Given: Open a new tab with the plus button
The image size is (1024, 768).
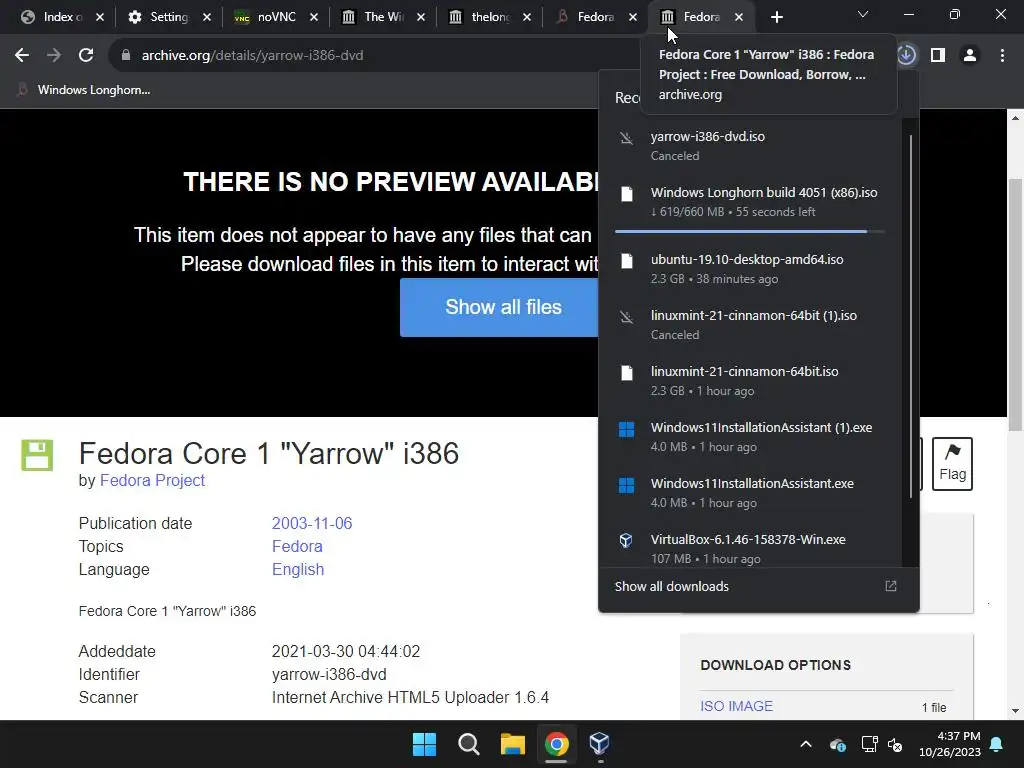Looking at the screenshot, I should [776, 17].
